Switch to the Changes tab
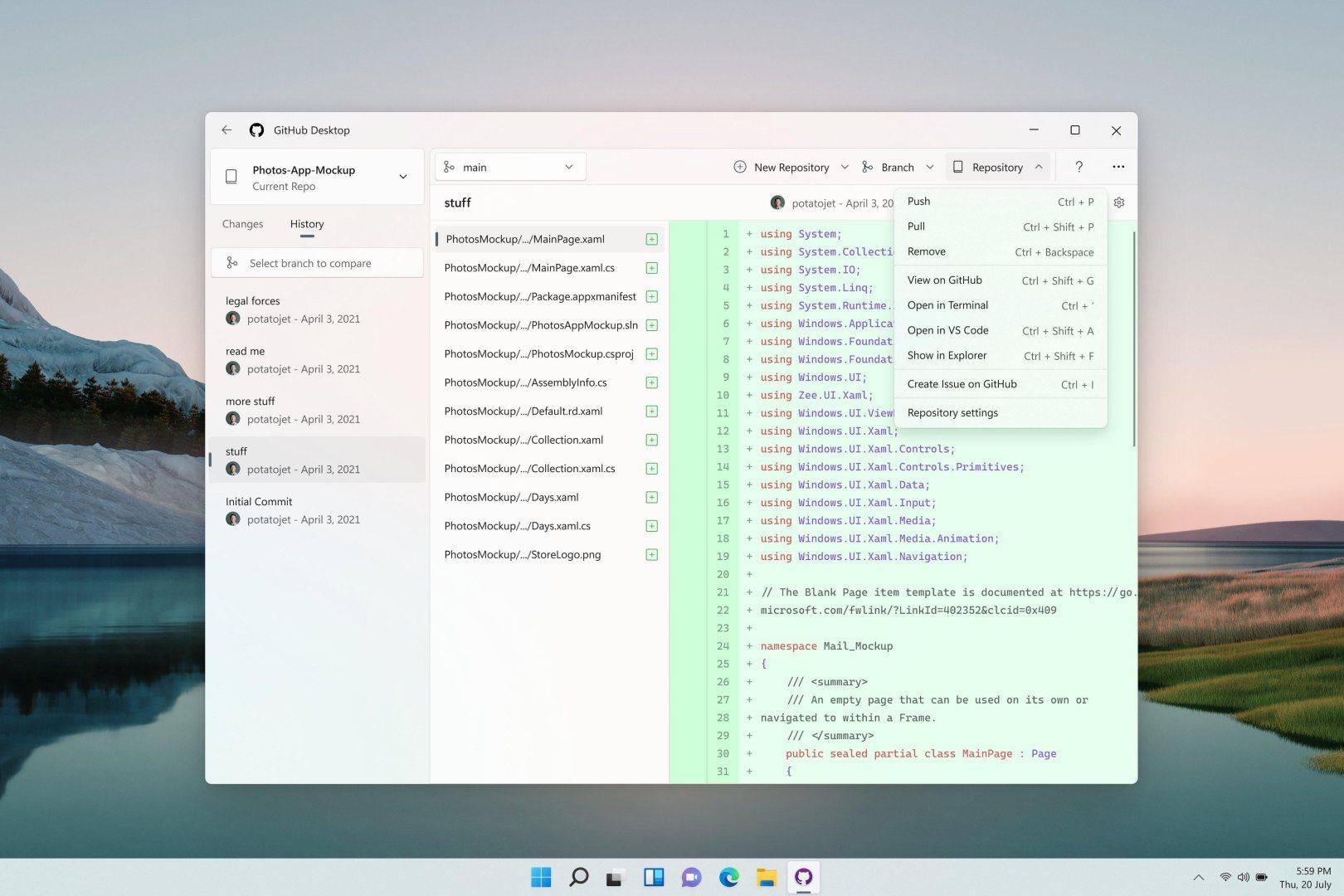This screenshot has width=1344, height=896. (242, 224)
